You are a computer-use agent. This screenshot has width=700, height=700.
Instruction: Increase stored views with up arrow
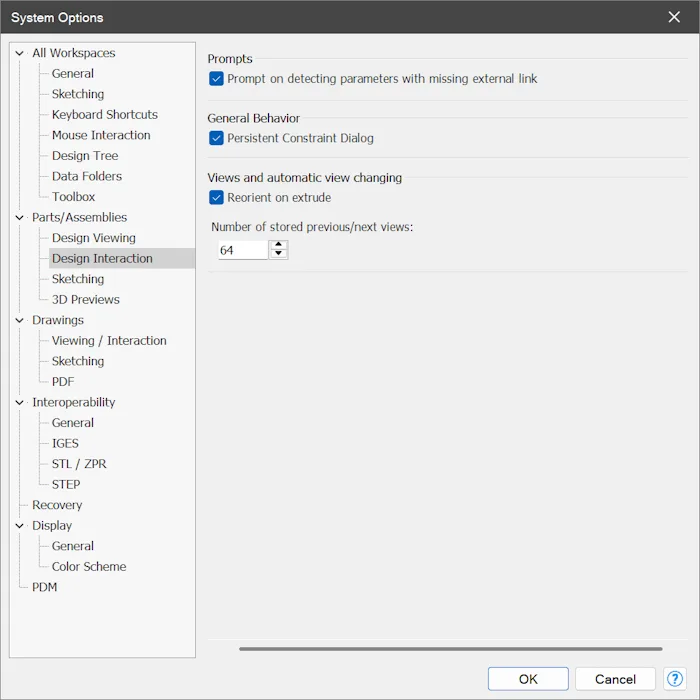click(279, 245)
